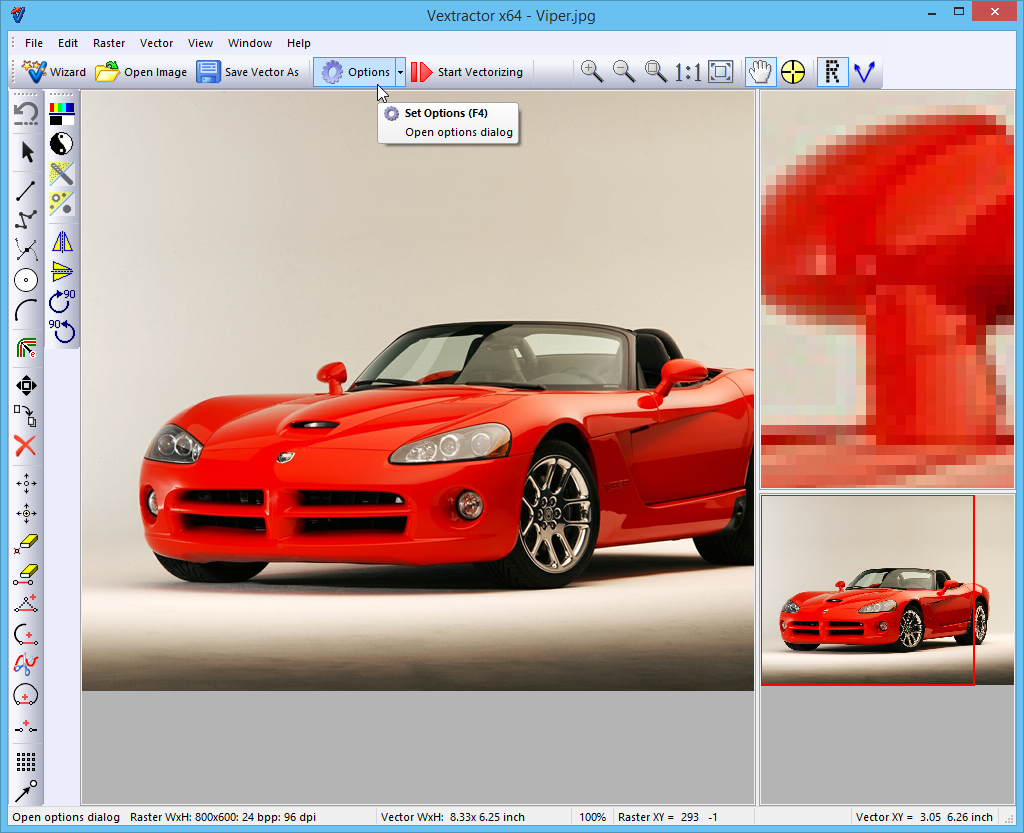The width and height of the screenshot is (1024, 833).
Task: Pick the circle drawing tool
Action: click(27, 280)
